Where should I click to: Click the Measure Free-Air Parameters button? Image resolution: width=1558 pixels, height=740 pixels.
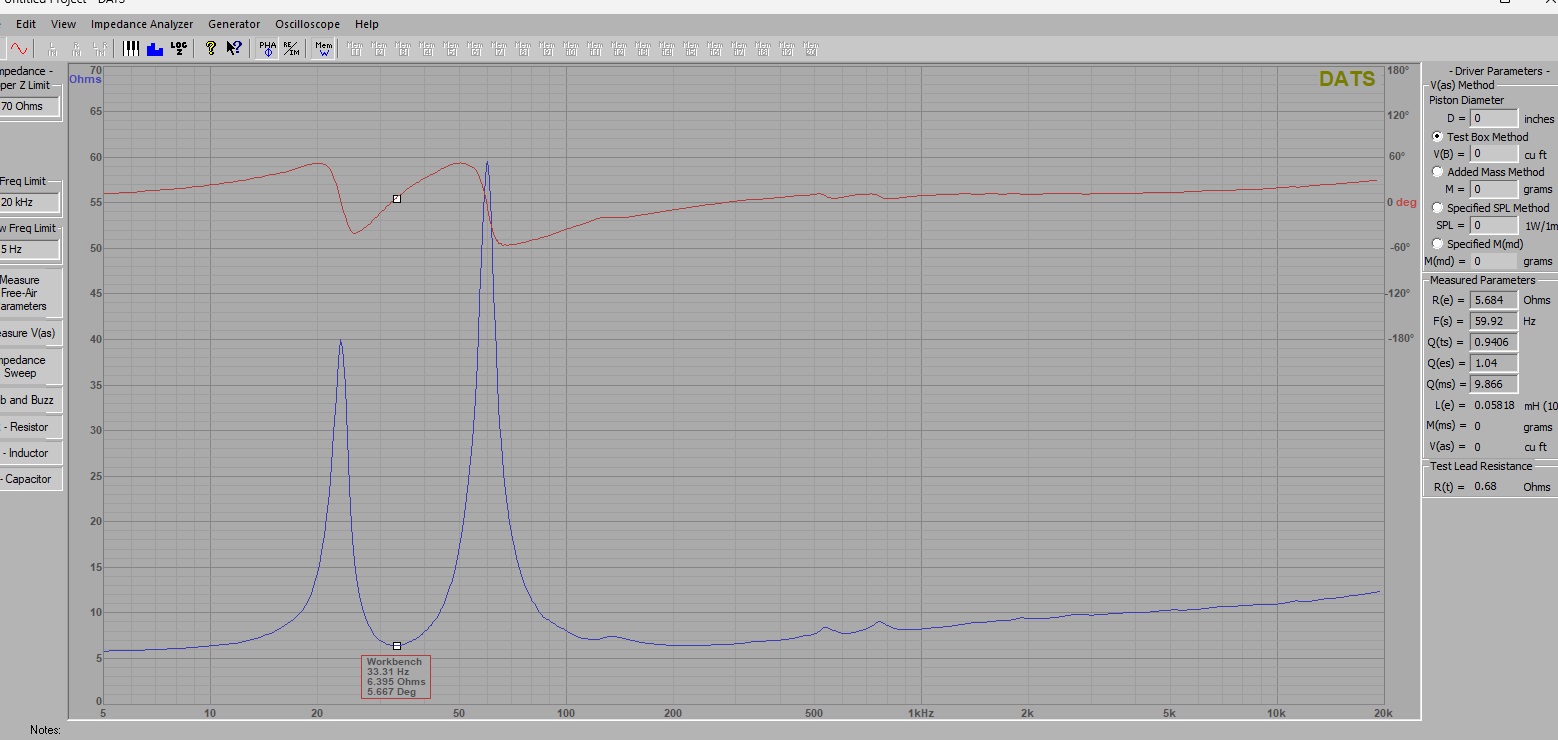pos(29,293)
